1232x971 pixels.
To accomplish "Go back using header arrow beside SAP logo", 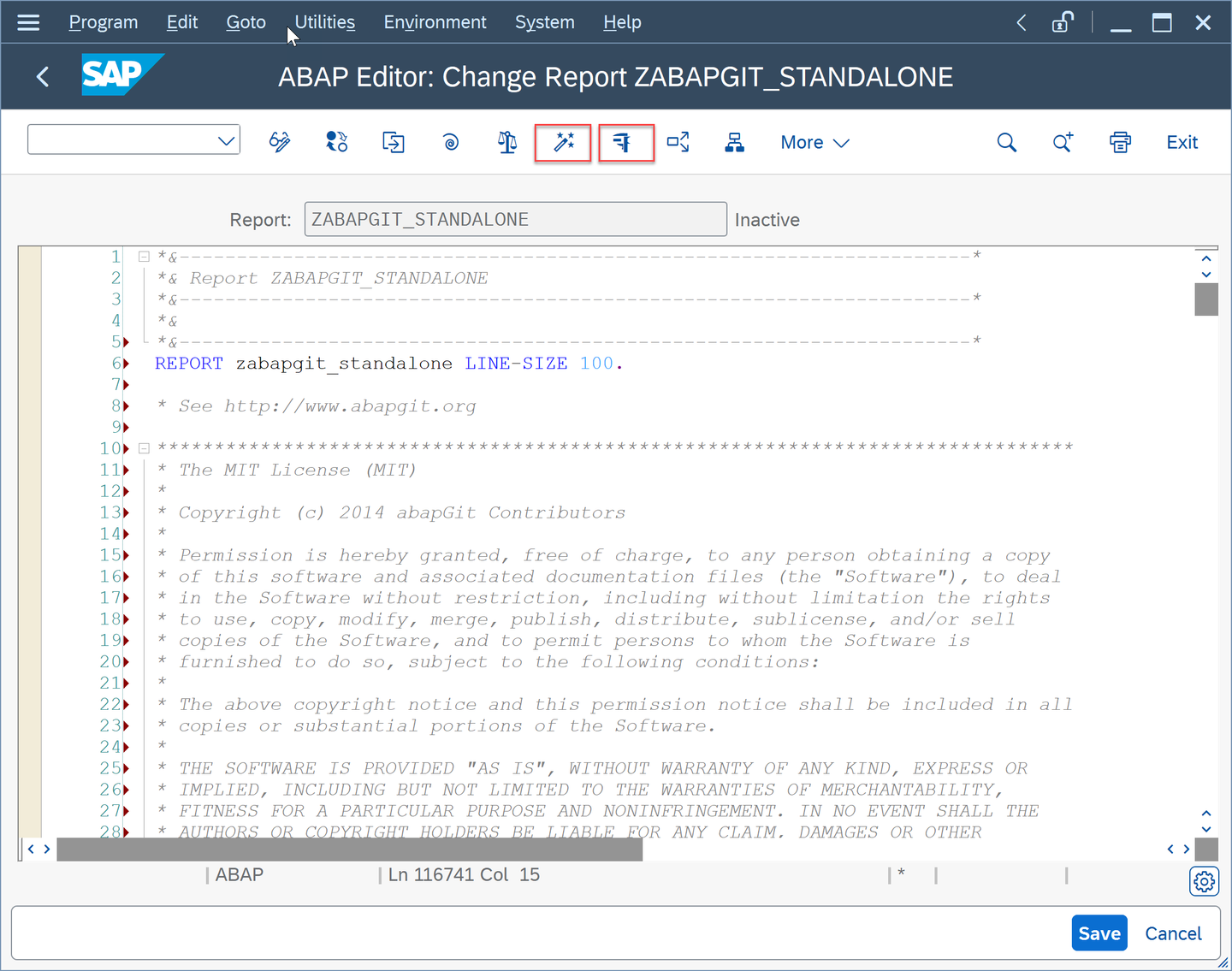I will point(43,77).
